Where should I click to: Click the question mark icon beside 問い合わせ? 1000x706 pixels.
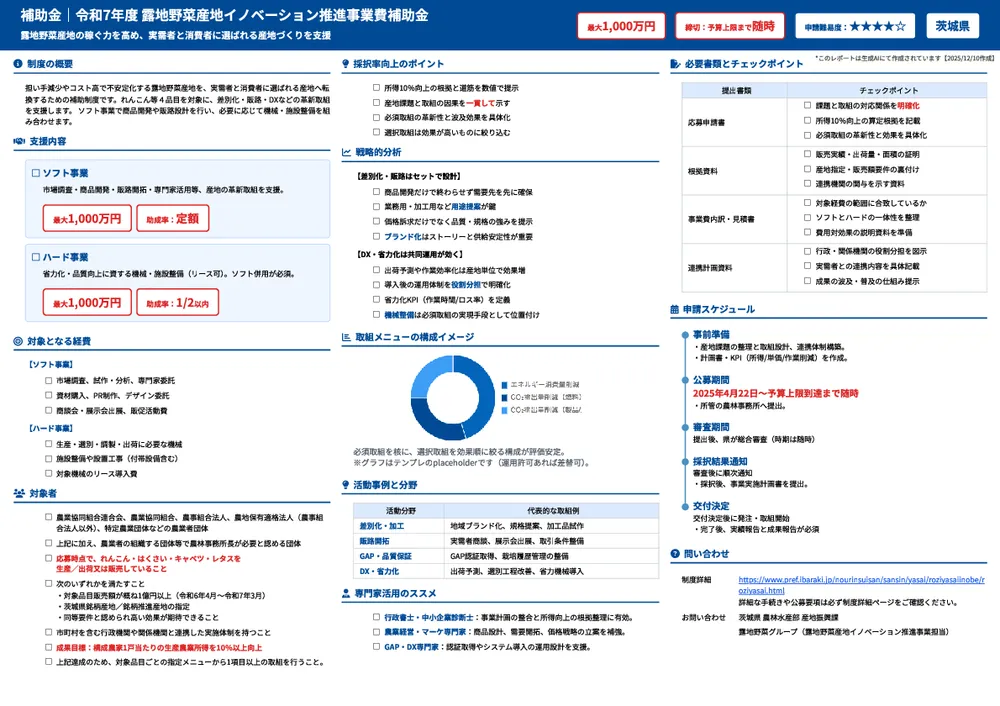coord(674,553)
